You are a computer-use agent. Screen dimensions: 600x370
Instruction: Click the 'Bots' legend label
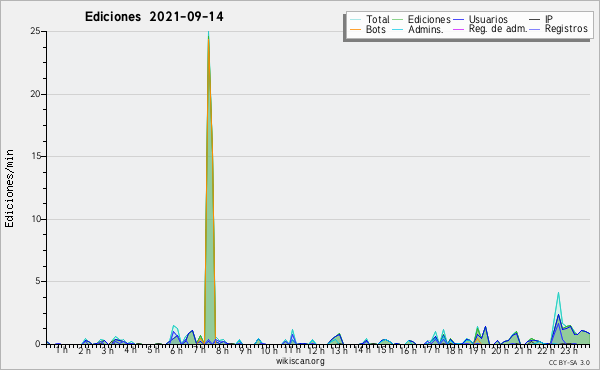tap(375, 29)
